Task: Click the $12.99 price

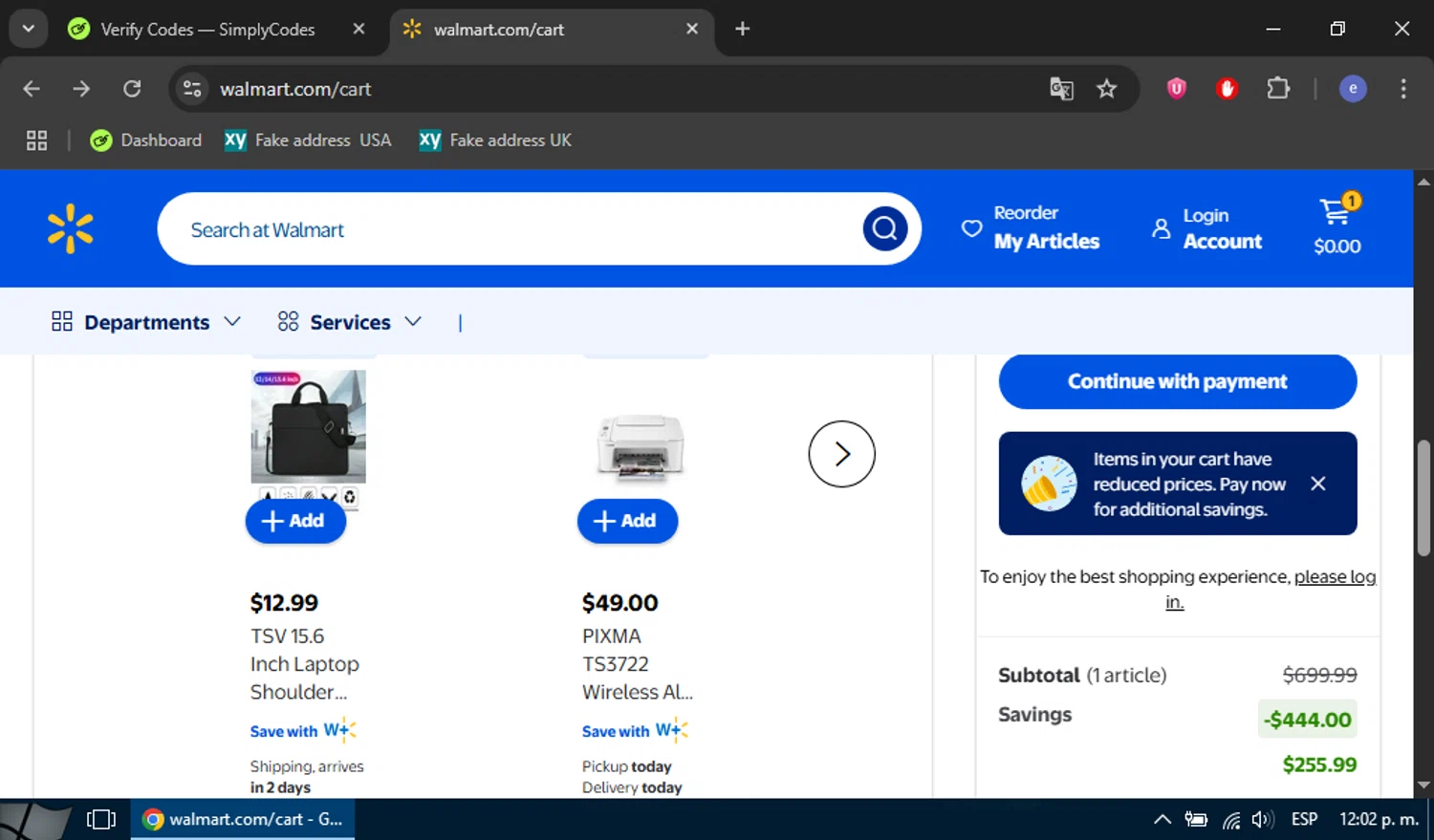Action: (284, 603)
